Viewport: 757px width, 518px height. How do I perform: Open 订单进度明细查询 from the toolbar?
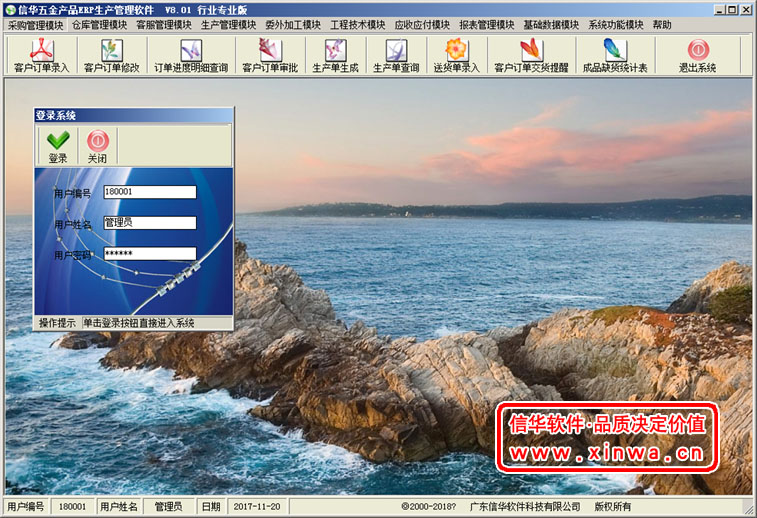(x=190, y=54)
